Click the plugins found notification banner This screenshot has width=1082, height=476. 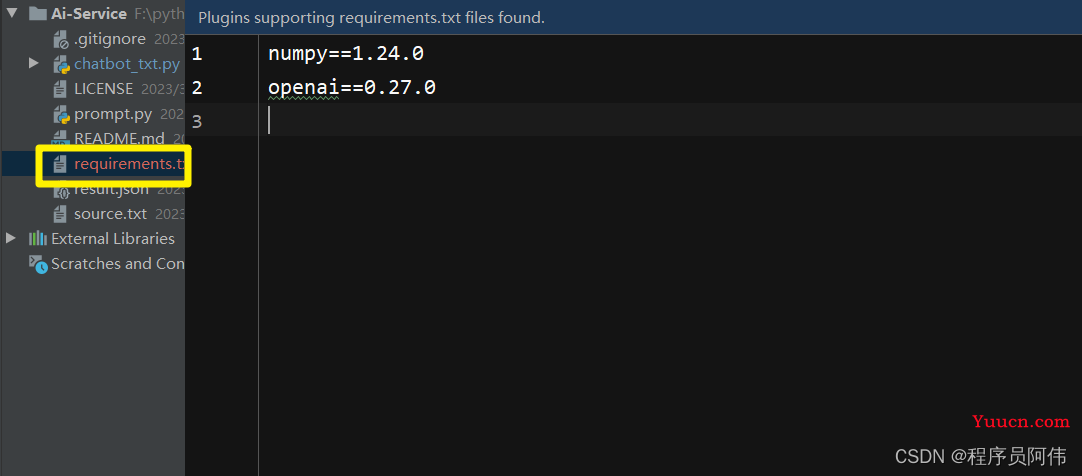click(633, 17)
